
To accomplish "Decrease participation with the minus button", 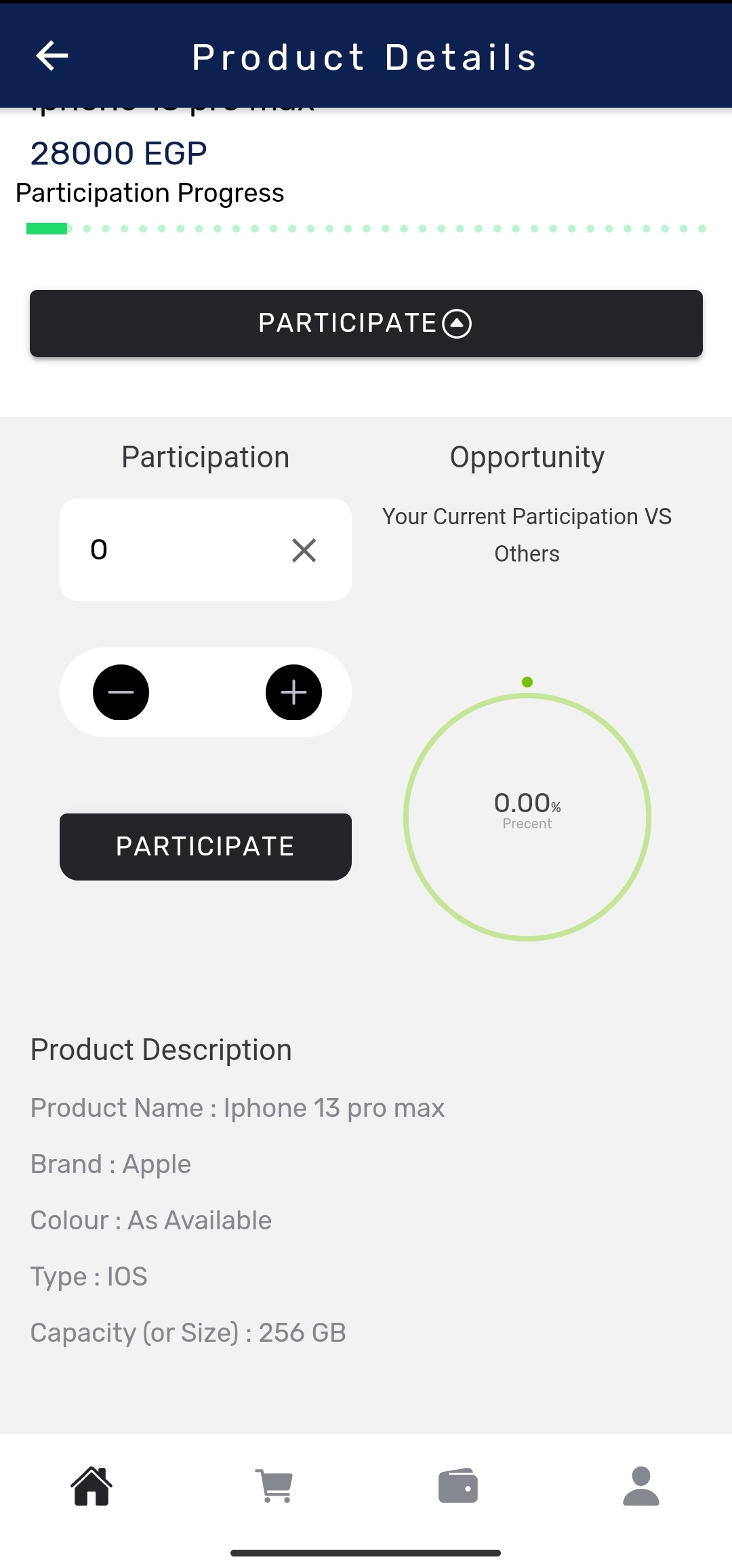I will pos(121,692).
